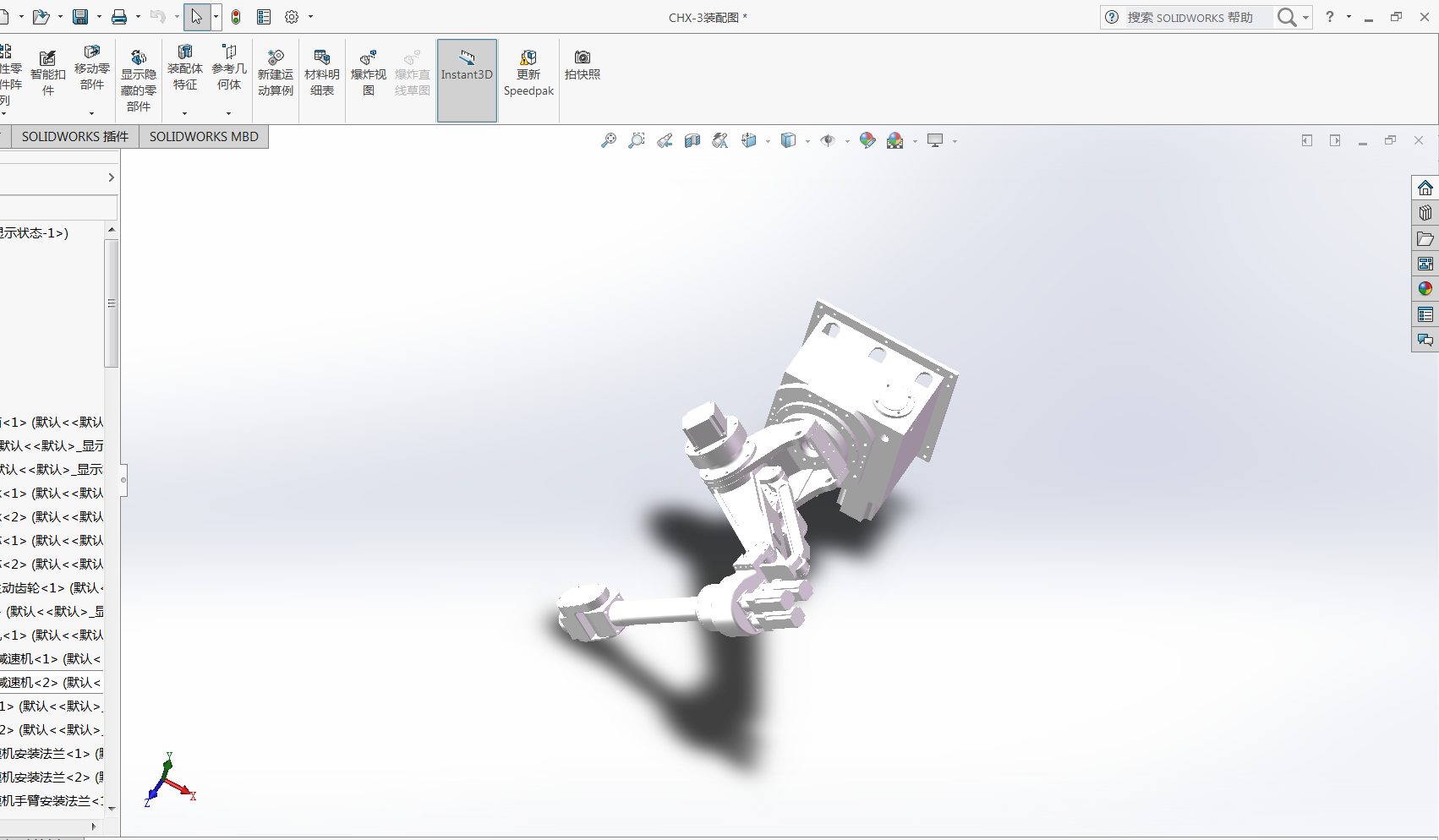Collapse the feature tree panel with its side handle
Viewport: 1439px width, 840px height.
(x=123, y=480)
